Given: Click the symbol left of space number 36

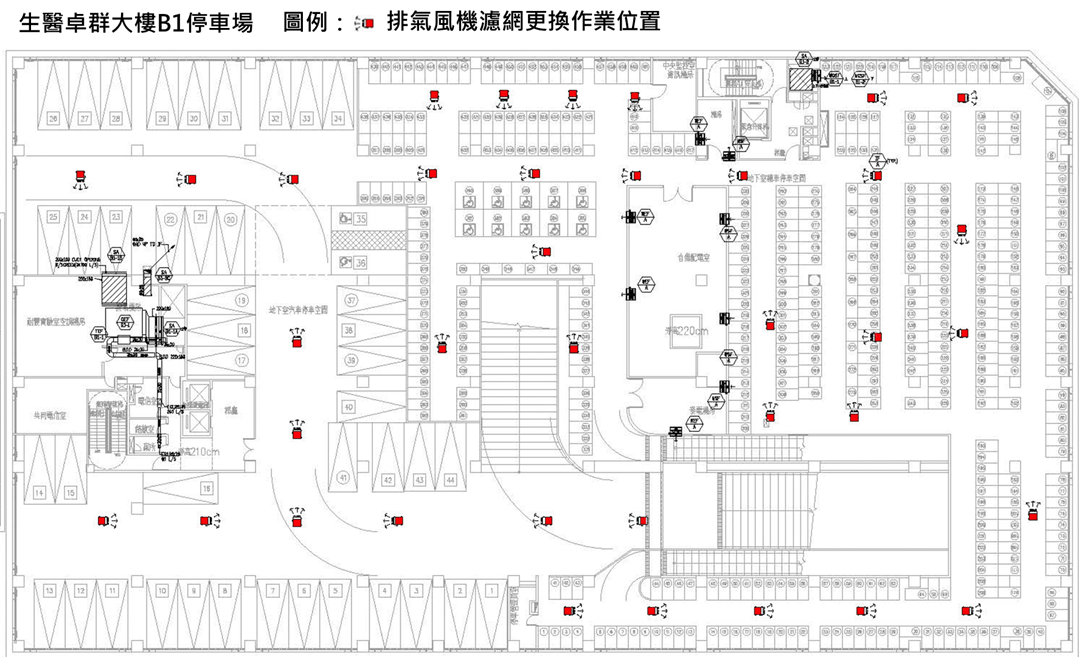Looking at the screenshot, I should click(344, 262).
